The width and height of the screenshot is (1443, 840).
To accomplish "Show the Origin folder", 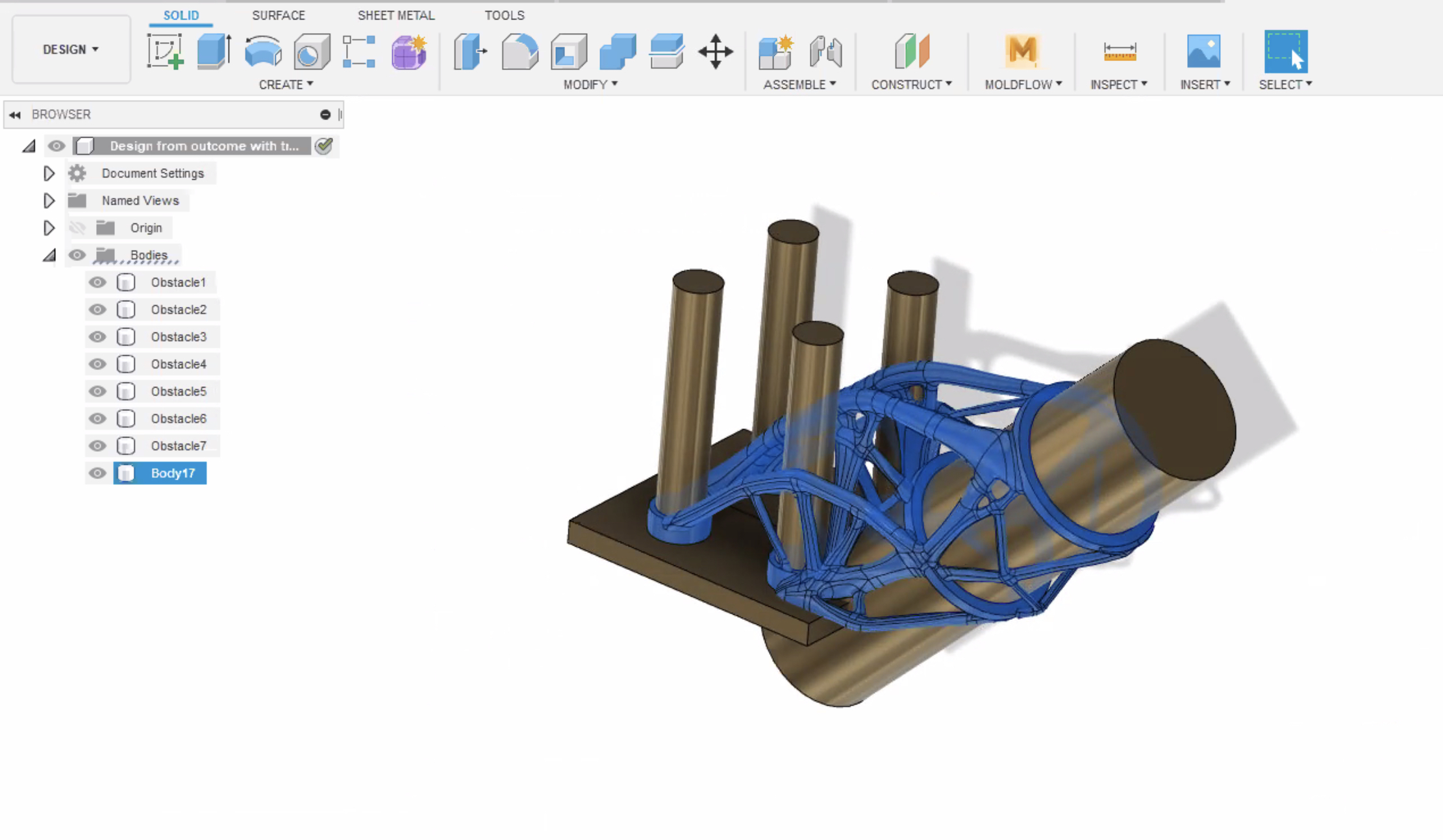I will (x=77, y=228).
